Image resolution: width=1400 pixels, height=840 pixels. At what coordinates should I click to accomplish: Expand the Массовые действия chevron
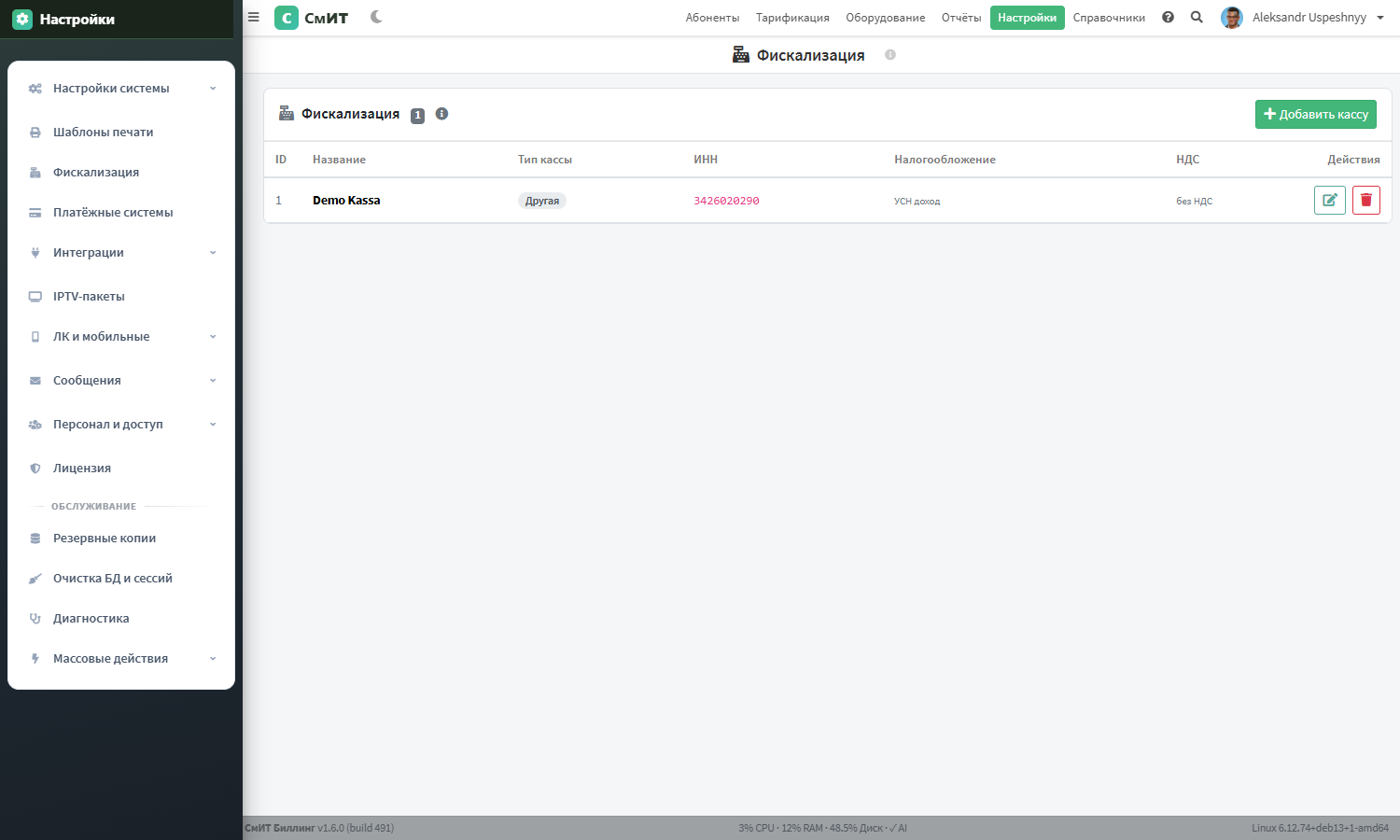213,659
